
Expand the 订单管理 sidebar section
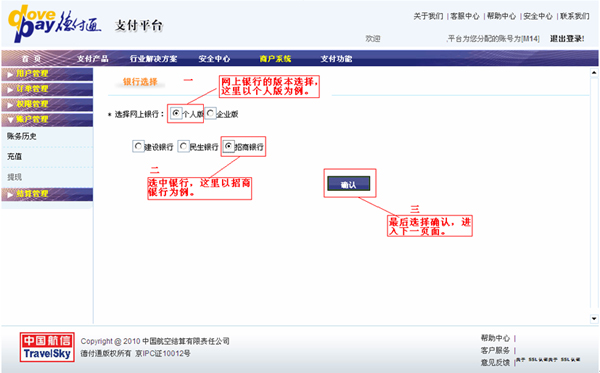tap(47, 89)
